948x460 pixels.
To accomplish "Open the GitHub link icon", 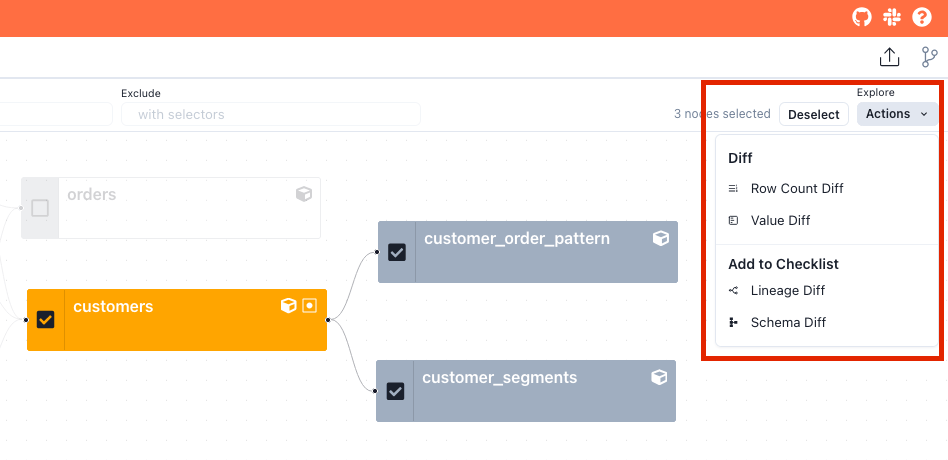I will [861, 17].
